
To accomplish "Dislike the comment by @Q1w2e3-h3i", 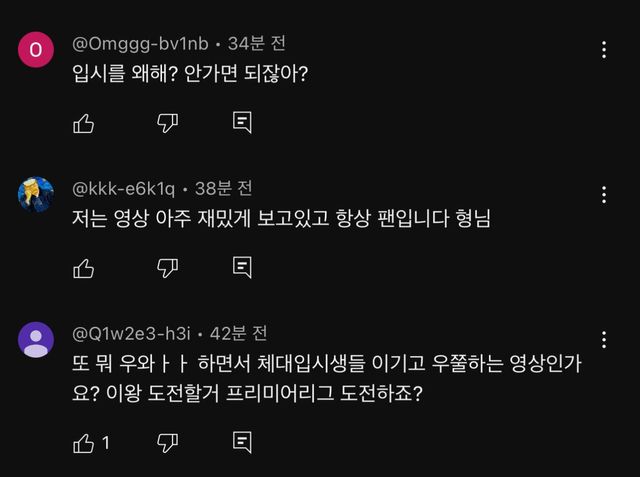I will 168,441.
